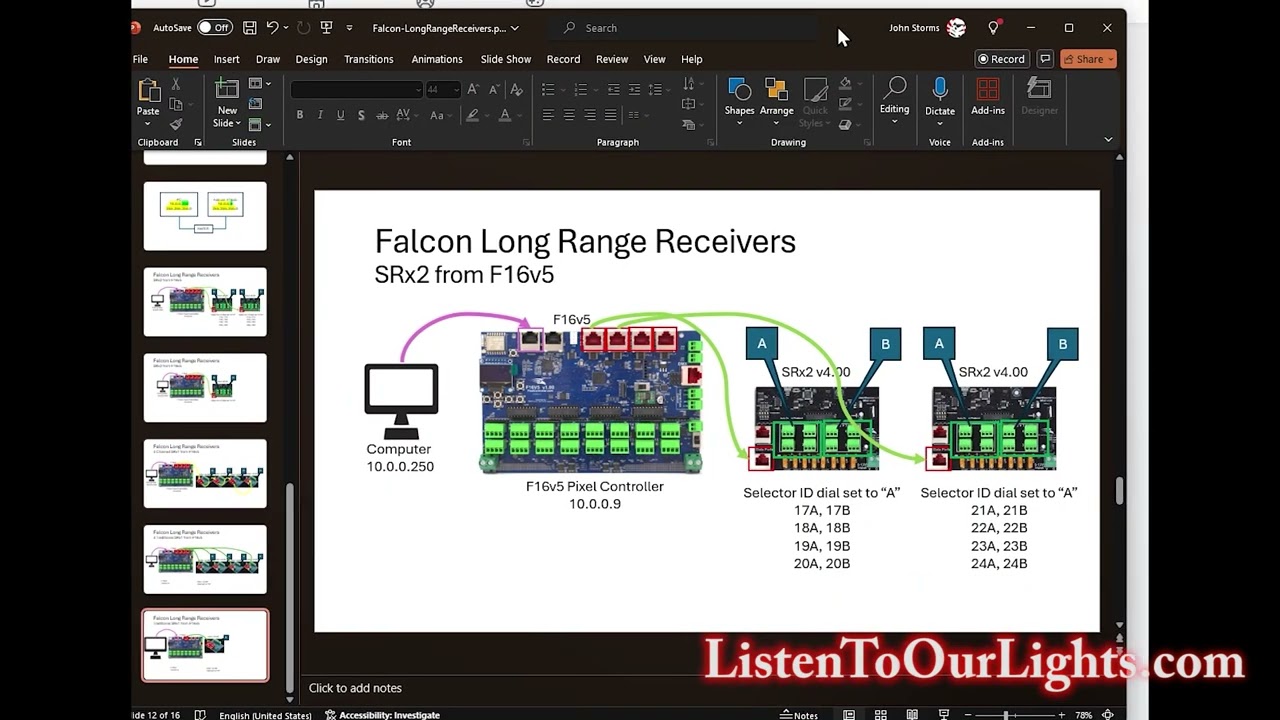The height and width of the screenshot is (720, 1280).
Task: Click the Paste clipboard icon
Action: pos(148,90)
